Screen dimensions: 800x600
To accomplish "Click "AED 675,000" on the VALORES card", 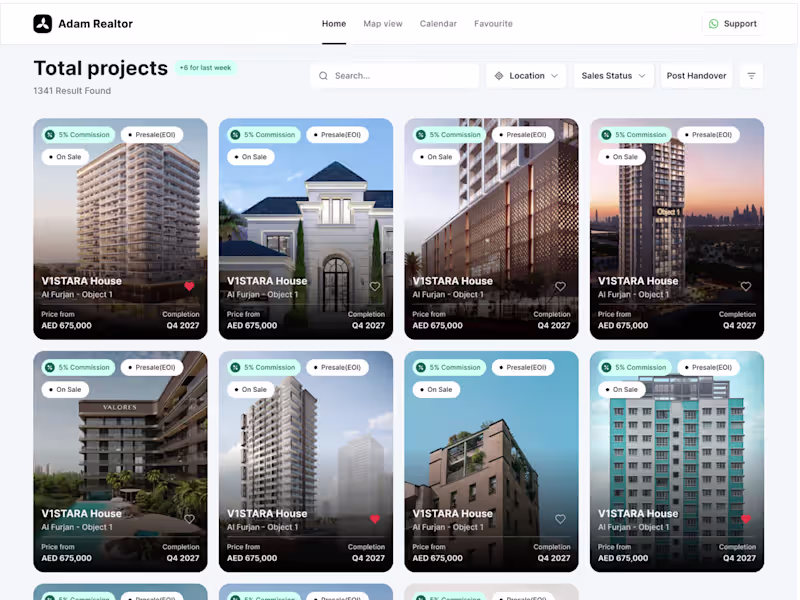I will [66, 558].
